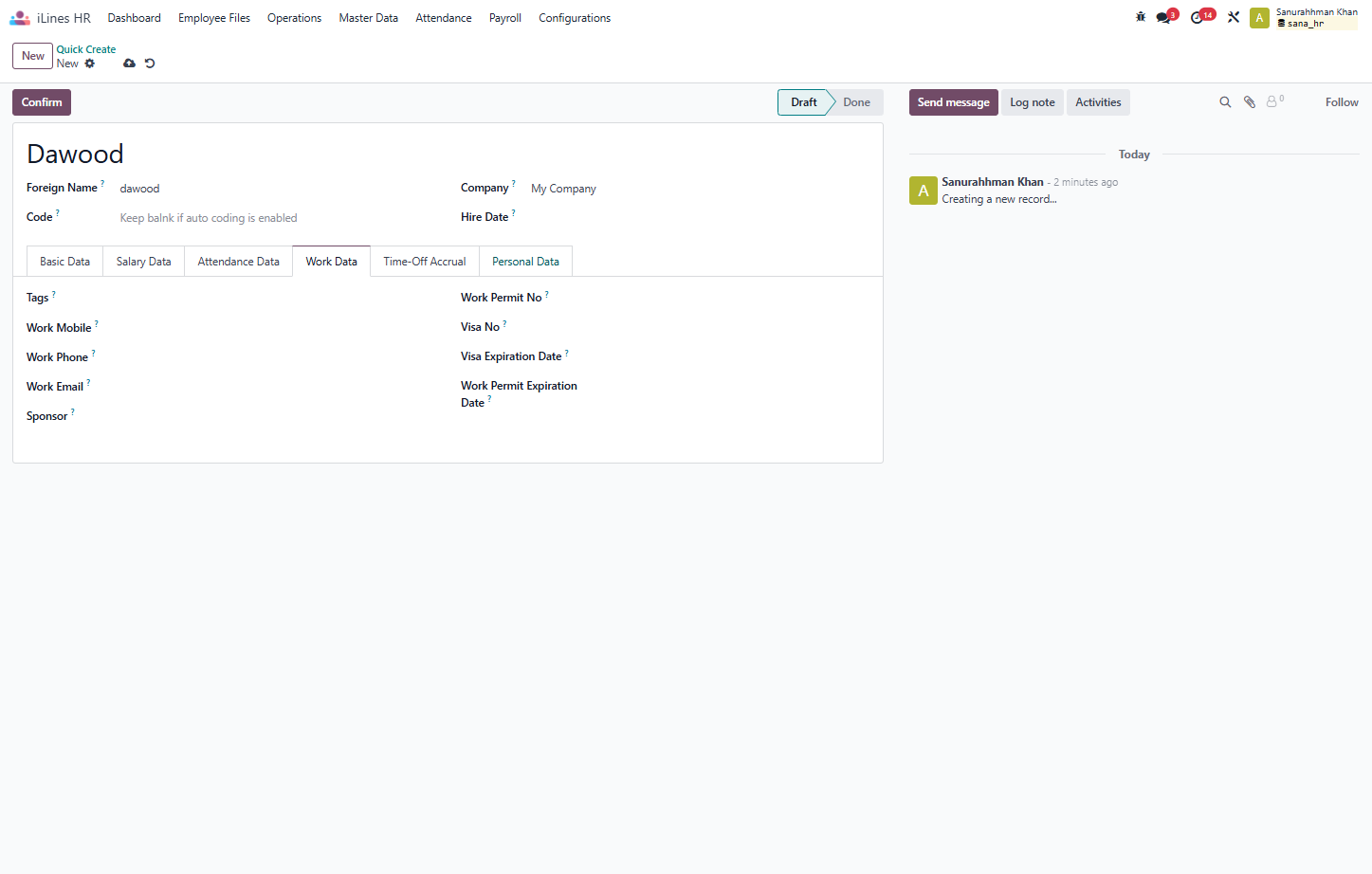Screen dimensions: 1372x874
Task: Click the New record button
Action: coord(32,56)
